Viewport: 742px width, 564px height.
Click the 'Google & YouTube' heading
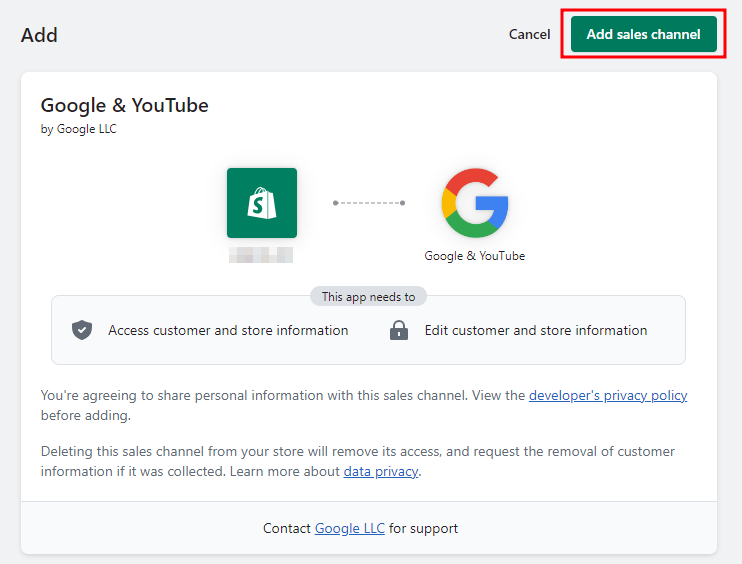[x=124, y=105]
